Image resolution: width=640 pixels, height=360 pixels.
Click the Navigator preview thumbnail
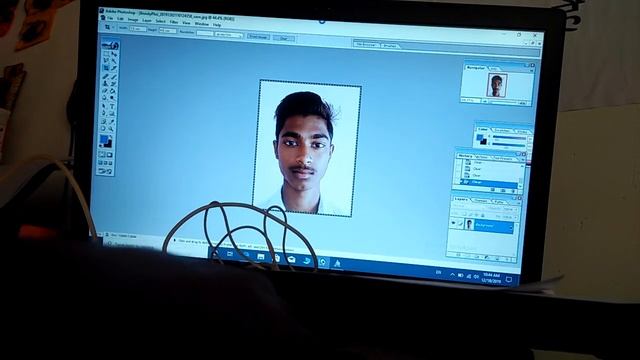click(497, 85)
